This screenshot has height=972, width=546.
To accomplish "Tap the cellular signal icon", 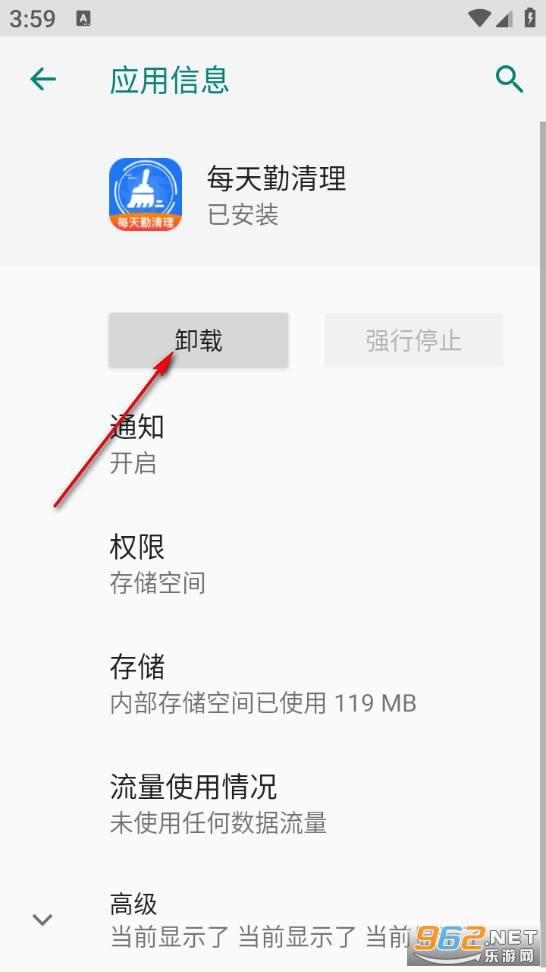I will pos(503,18).
